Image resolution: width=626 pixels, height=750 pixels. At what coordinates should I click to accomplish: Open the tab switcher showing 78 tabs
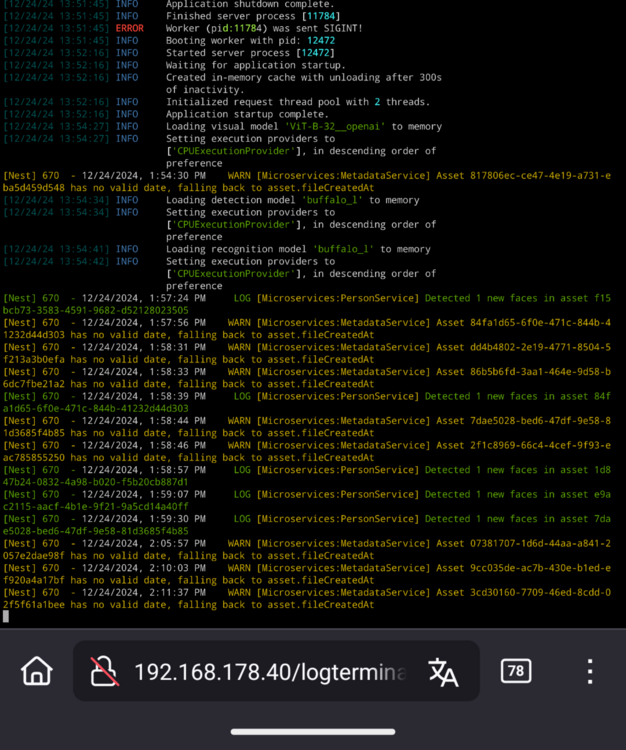click(516, 671)
